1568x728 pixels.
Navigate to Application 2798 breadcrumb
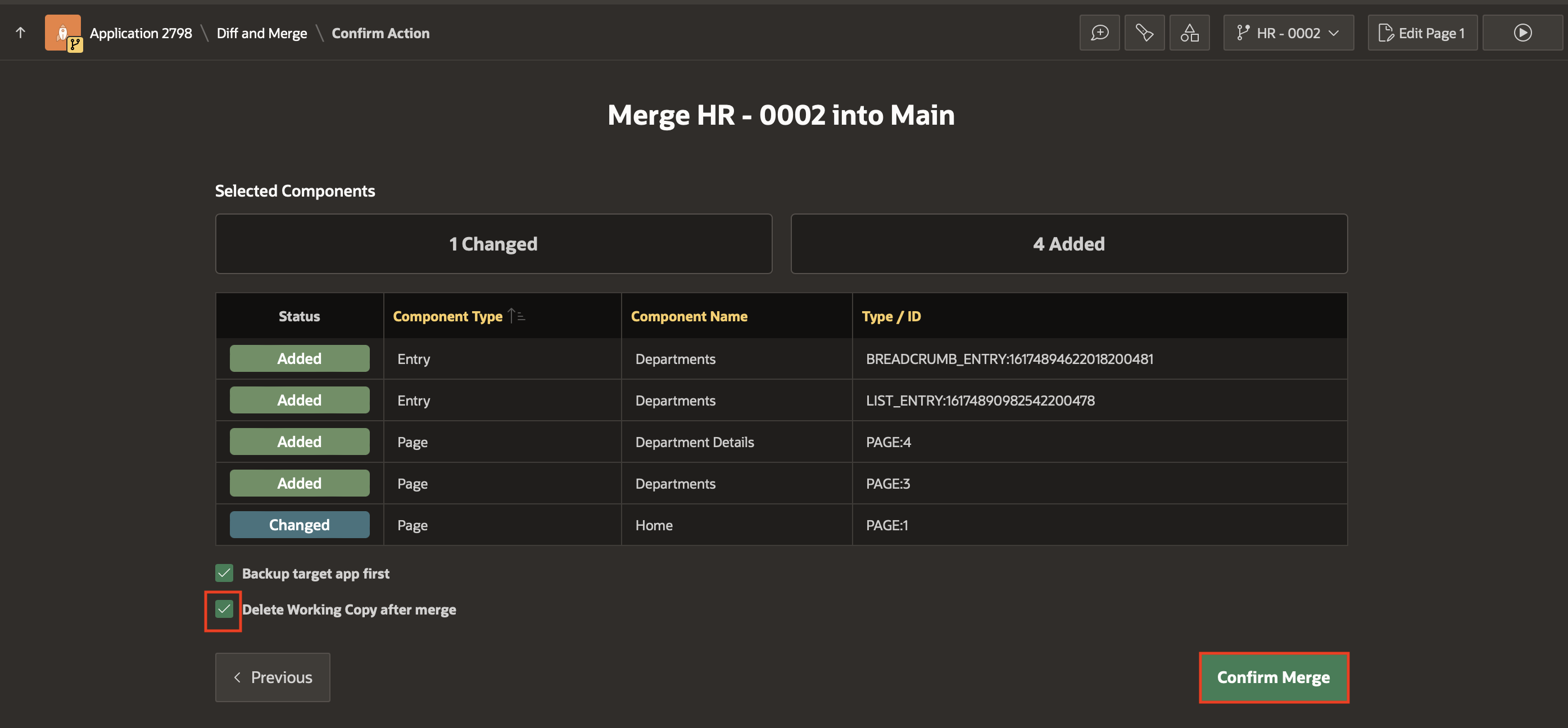(x=141, y=33)
